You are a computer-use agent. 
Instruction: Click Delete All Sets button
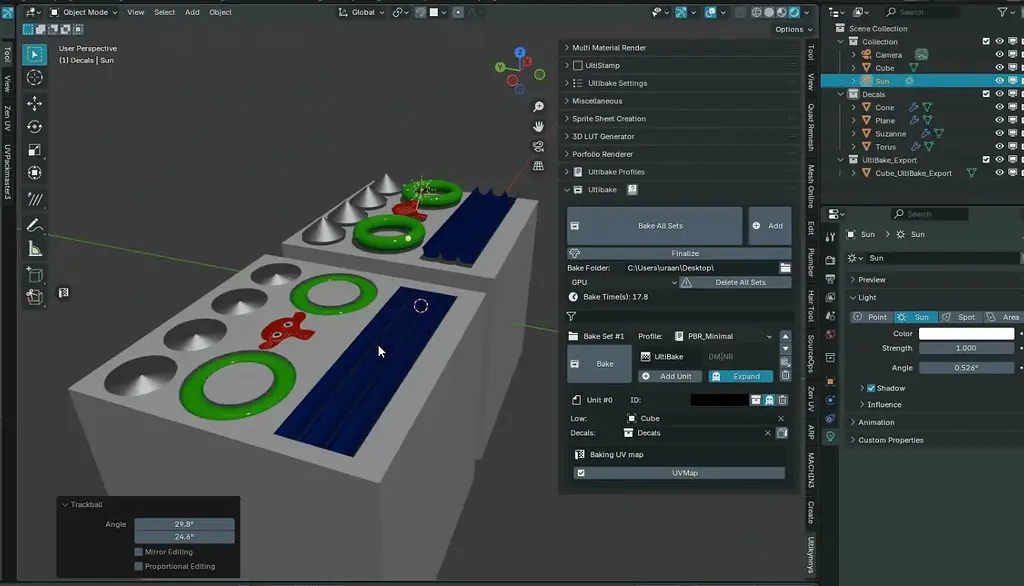coord(735,282)
